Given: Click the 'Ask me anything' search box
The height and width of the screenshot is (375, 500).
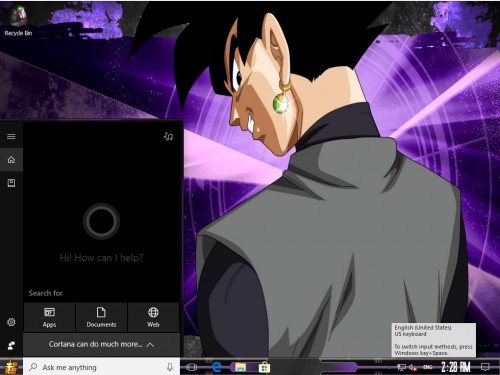Looking at the screenshot, I should [x=101, y=367].
